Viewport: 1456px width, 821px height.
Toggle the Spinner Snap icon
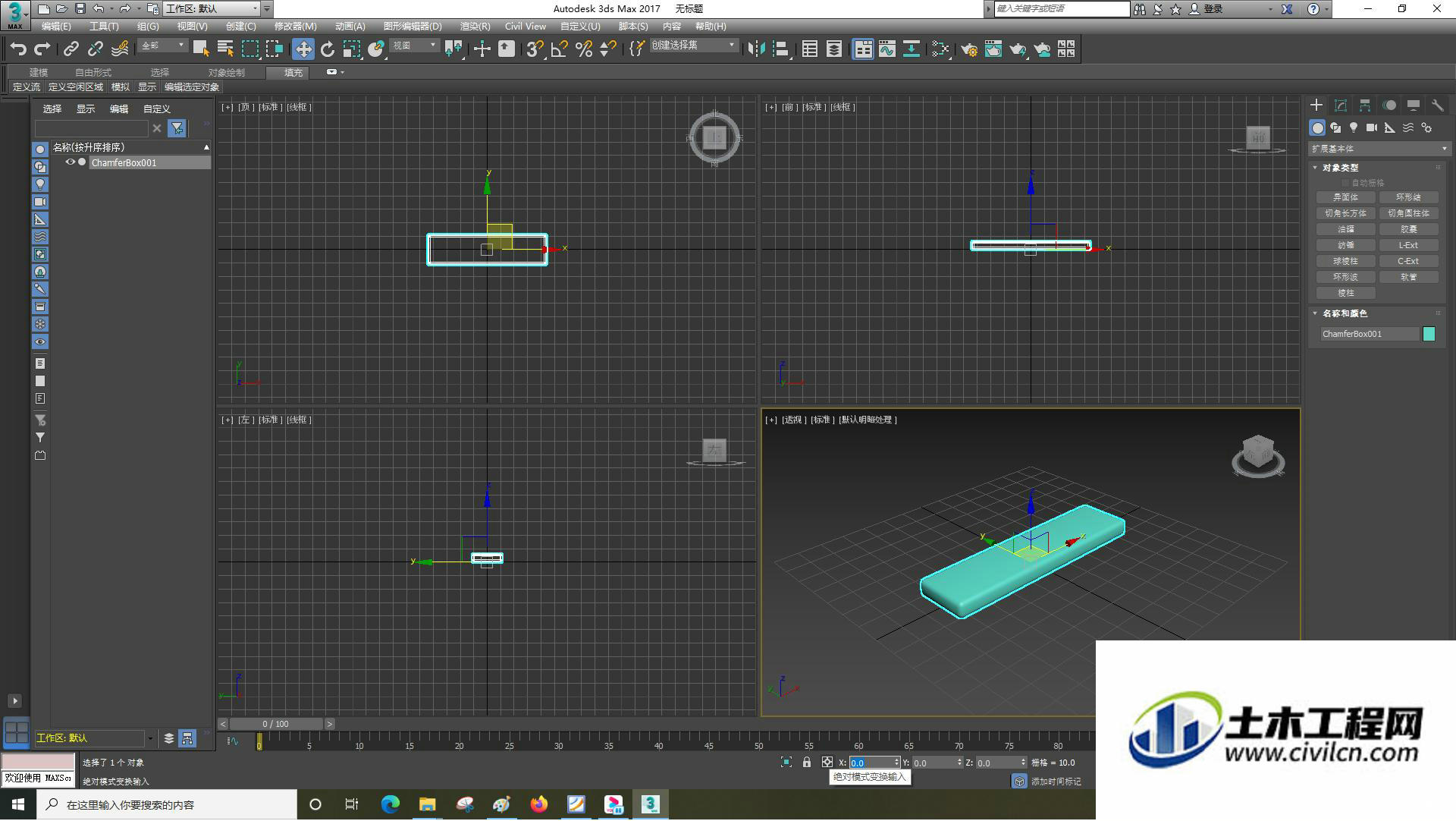coord(608,49)
